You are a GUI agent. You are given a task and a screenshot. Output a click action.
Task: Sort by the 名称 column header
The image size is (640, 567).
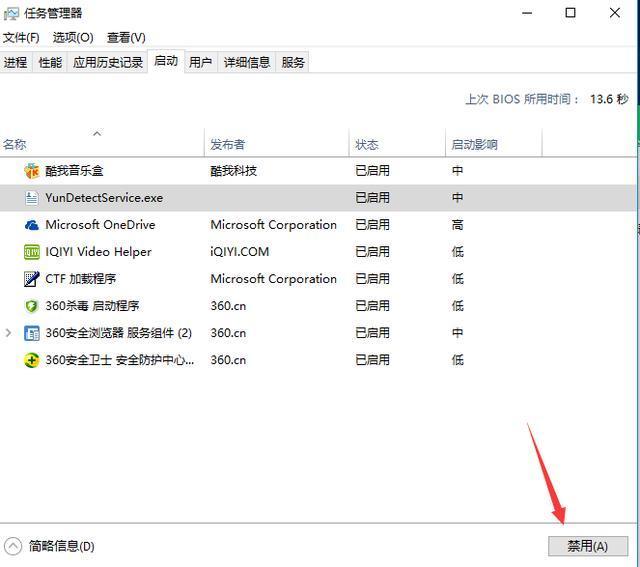click(102, 142)
